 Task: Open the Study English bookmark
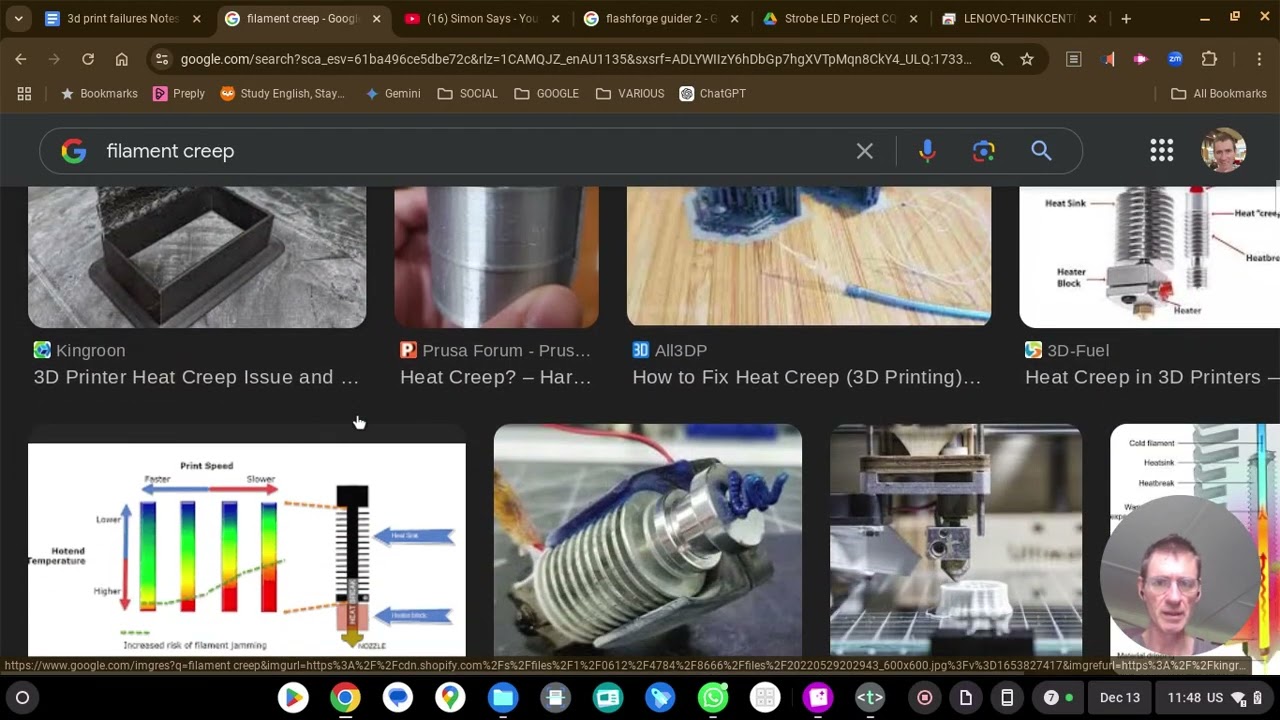282,93
